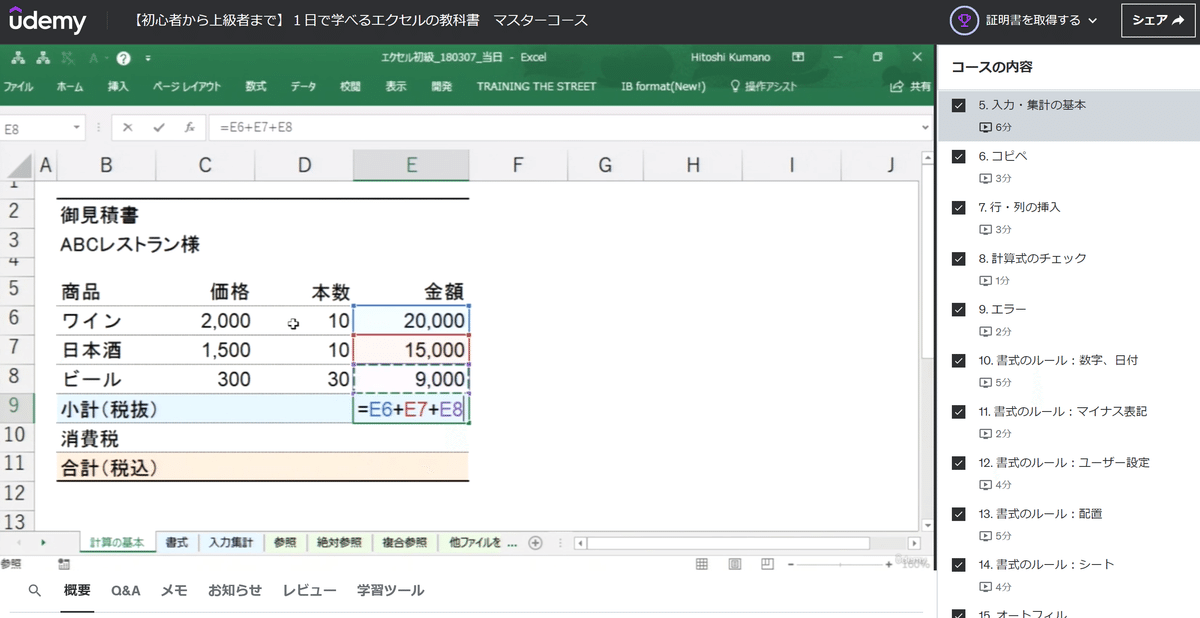The width and height of the screenshot is (1200, 618).
Task: Click cell E8 containing 9,000
Action: click(411, 379)
